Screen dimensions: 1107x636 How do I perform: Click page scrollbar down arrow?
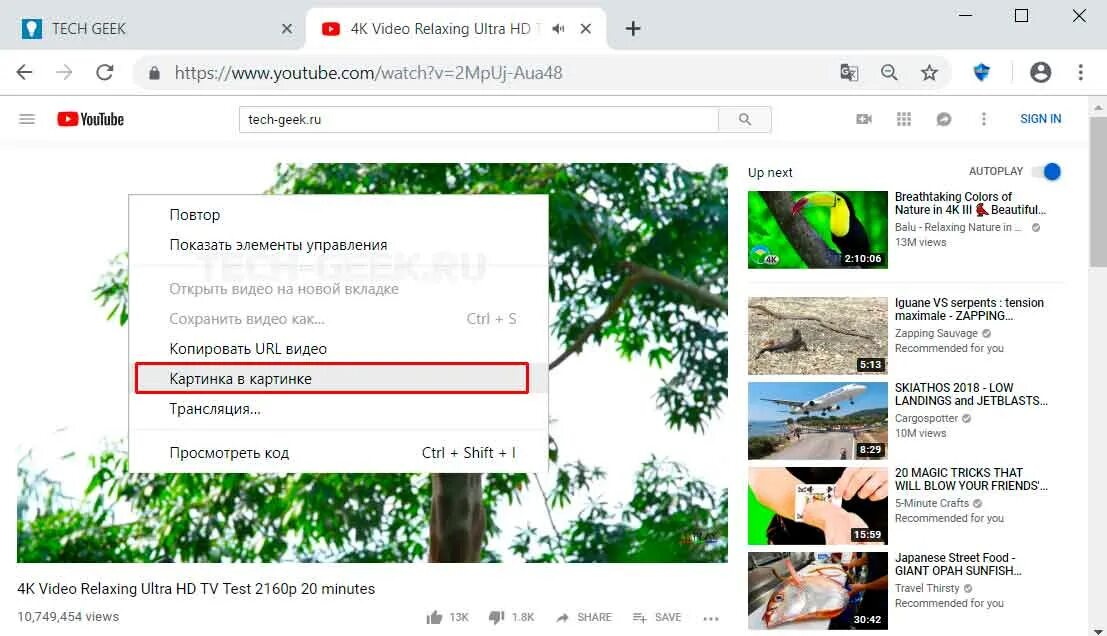(1098, 630)
